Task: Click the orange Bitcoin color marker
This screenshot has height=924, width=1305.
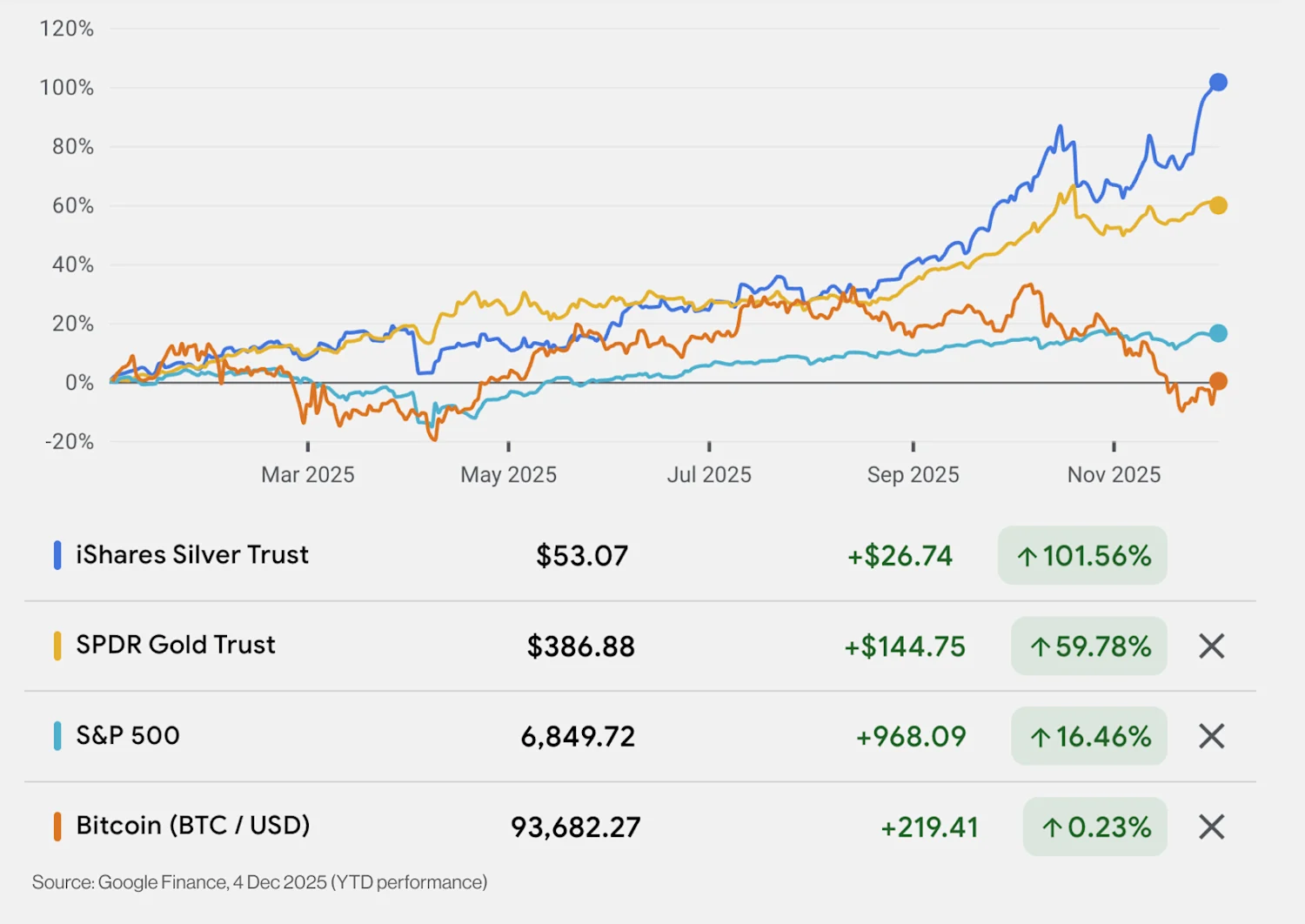Action: click(x=57, y=827)
